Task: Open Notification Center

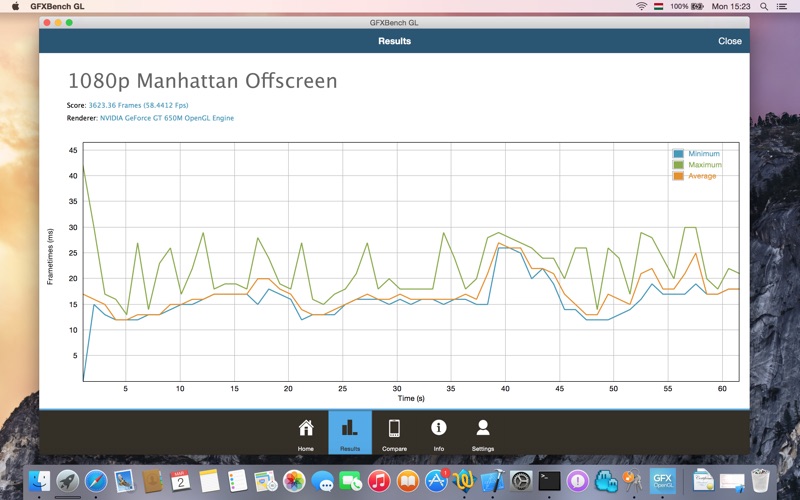Action: pos(782,6)
